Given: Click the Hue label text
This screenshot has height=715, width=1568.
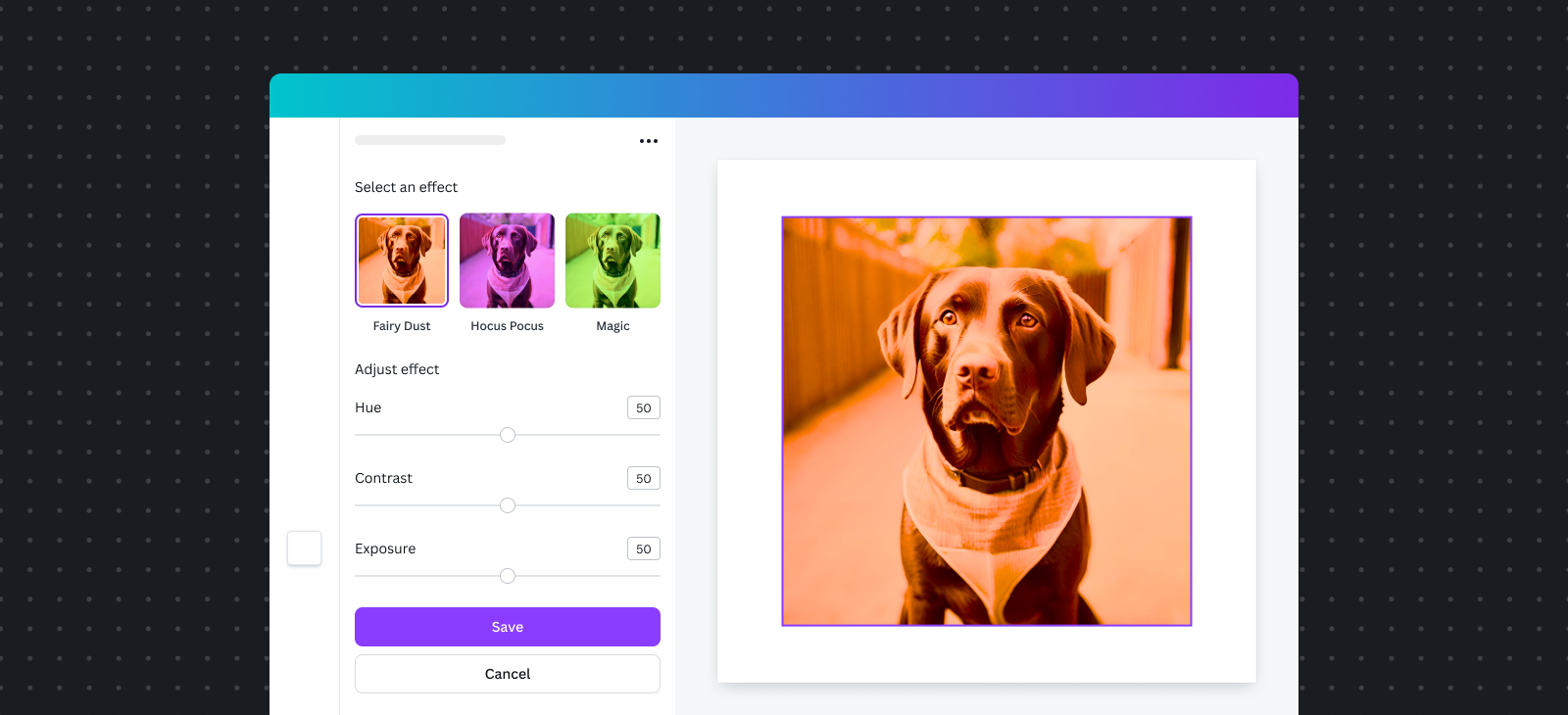Looking at the screenshot, I should [x=367, y=407].
